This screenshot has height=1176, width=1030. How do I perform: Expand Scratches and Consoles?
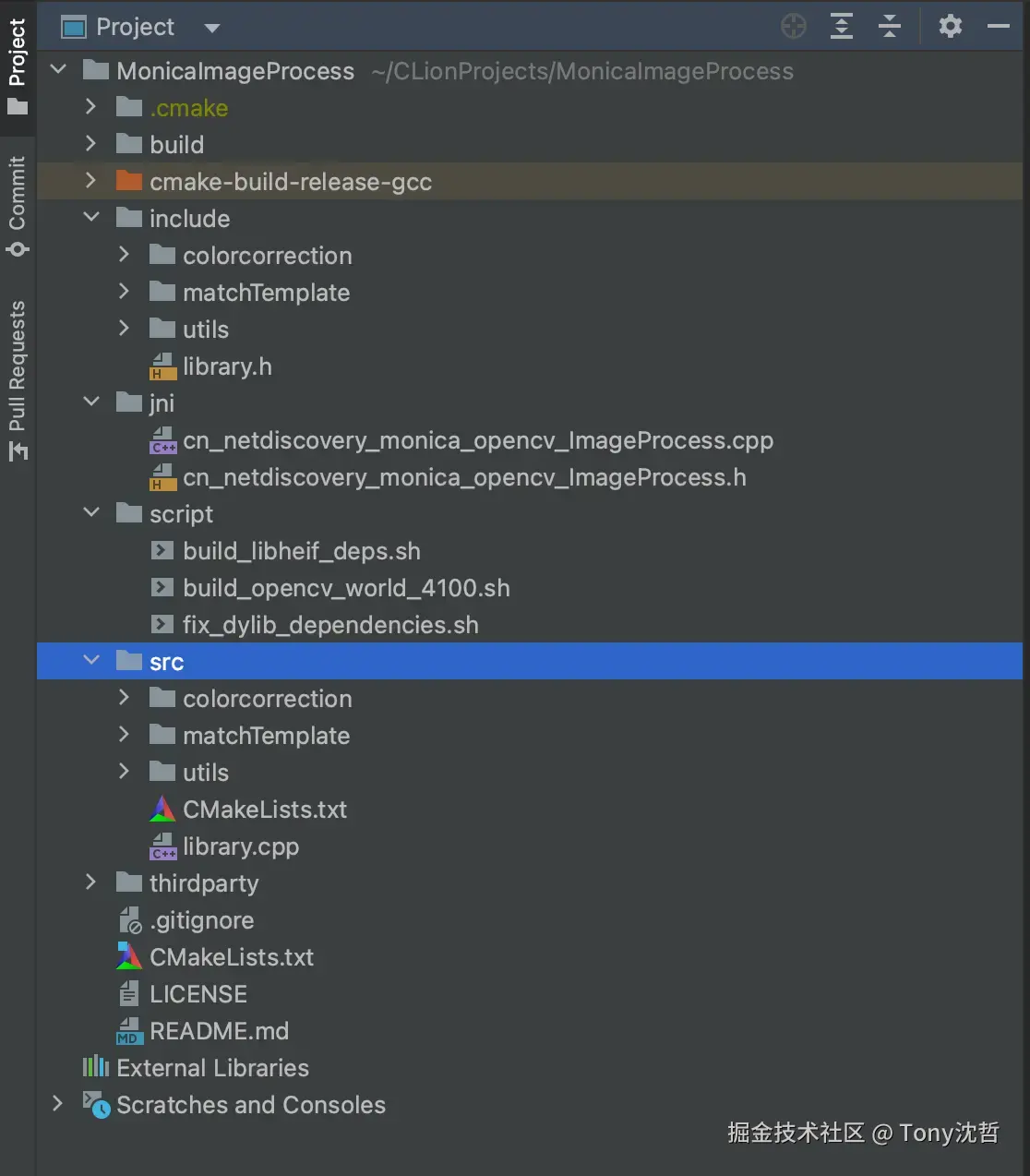[x=57, y=1104]
